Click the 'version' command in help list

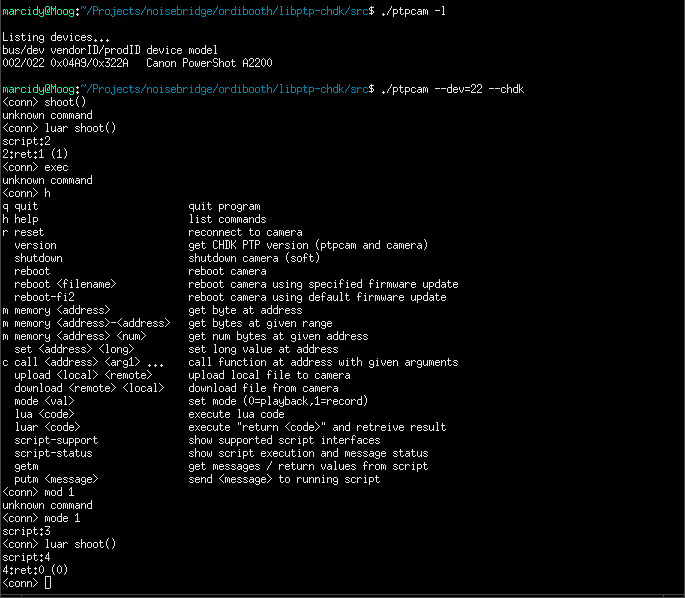pos(35,245)
